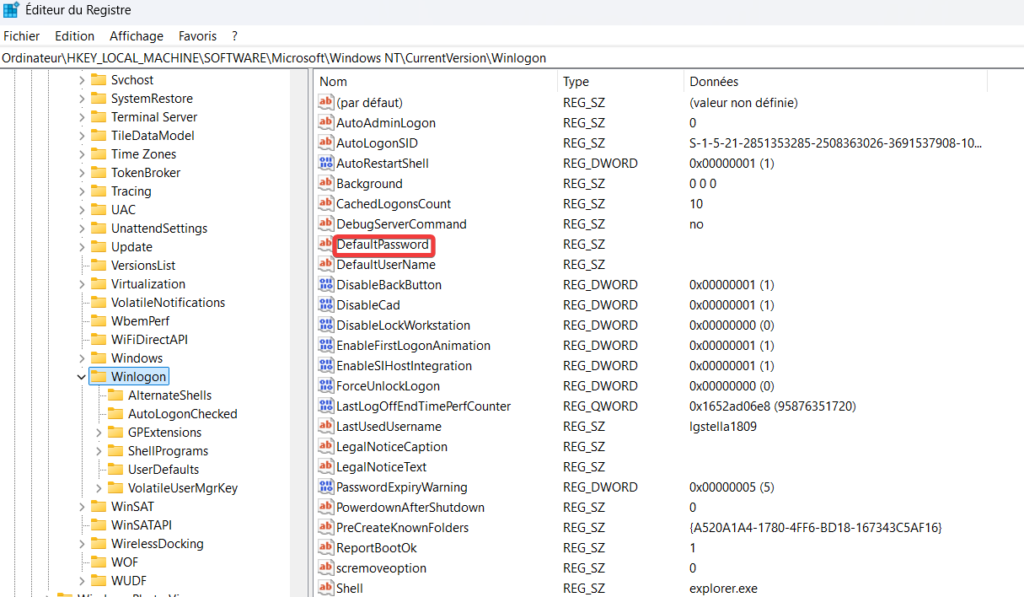
Task: Open the Fichier menu
Action: pyautogui.click(x=22, y=36)
